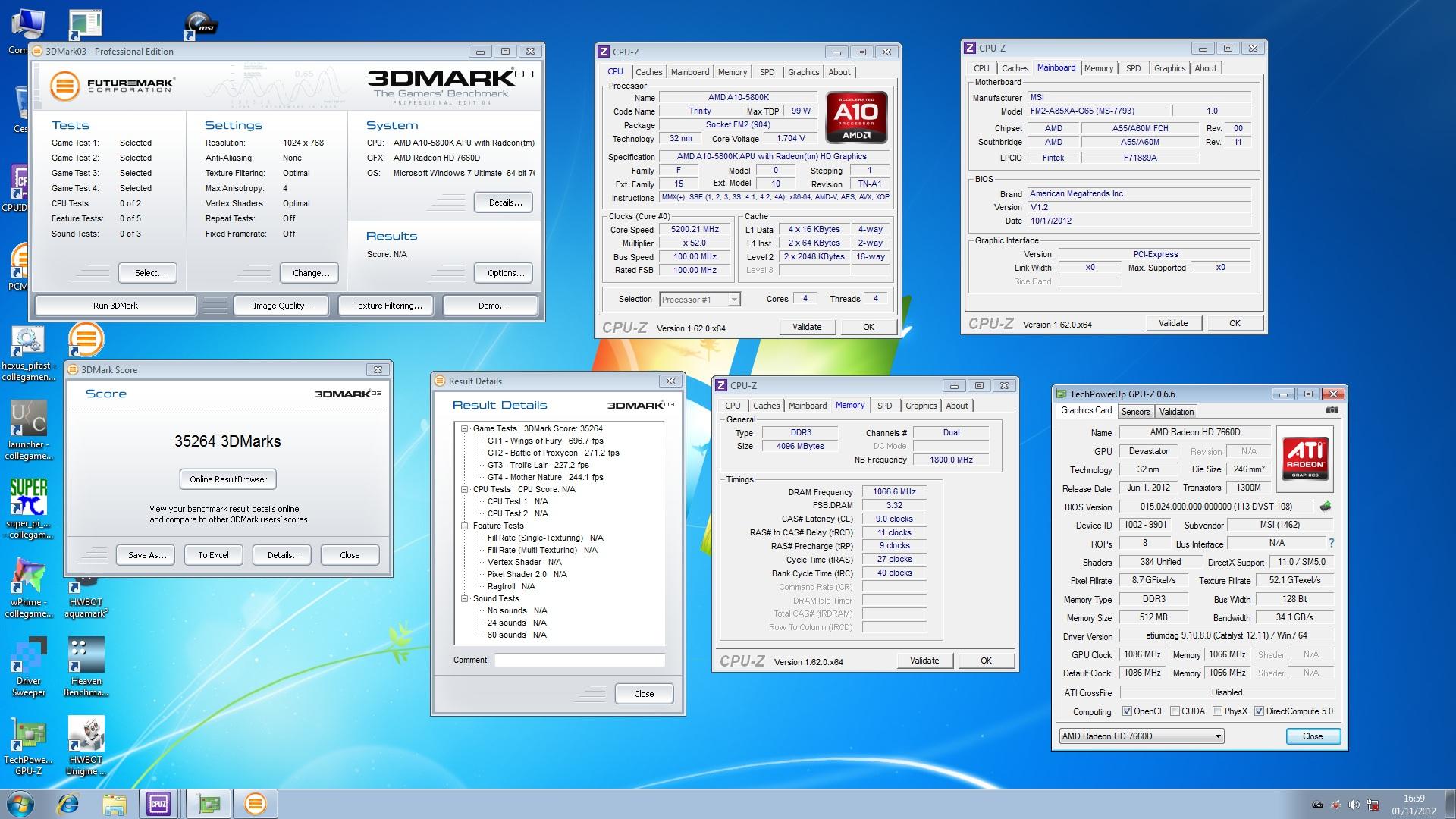Click the system Details button in 3DMark03
The height and width of the screenshot is (819, 1456).
(505, 202)
